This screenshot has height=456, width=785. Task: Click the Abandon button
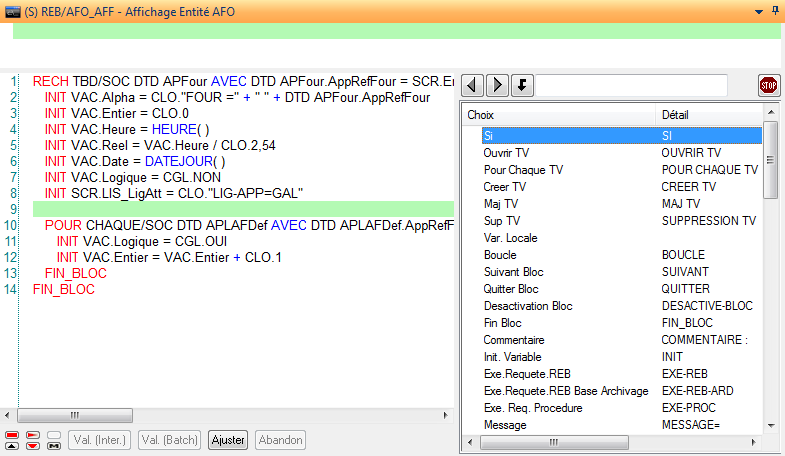[280, 440]
